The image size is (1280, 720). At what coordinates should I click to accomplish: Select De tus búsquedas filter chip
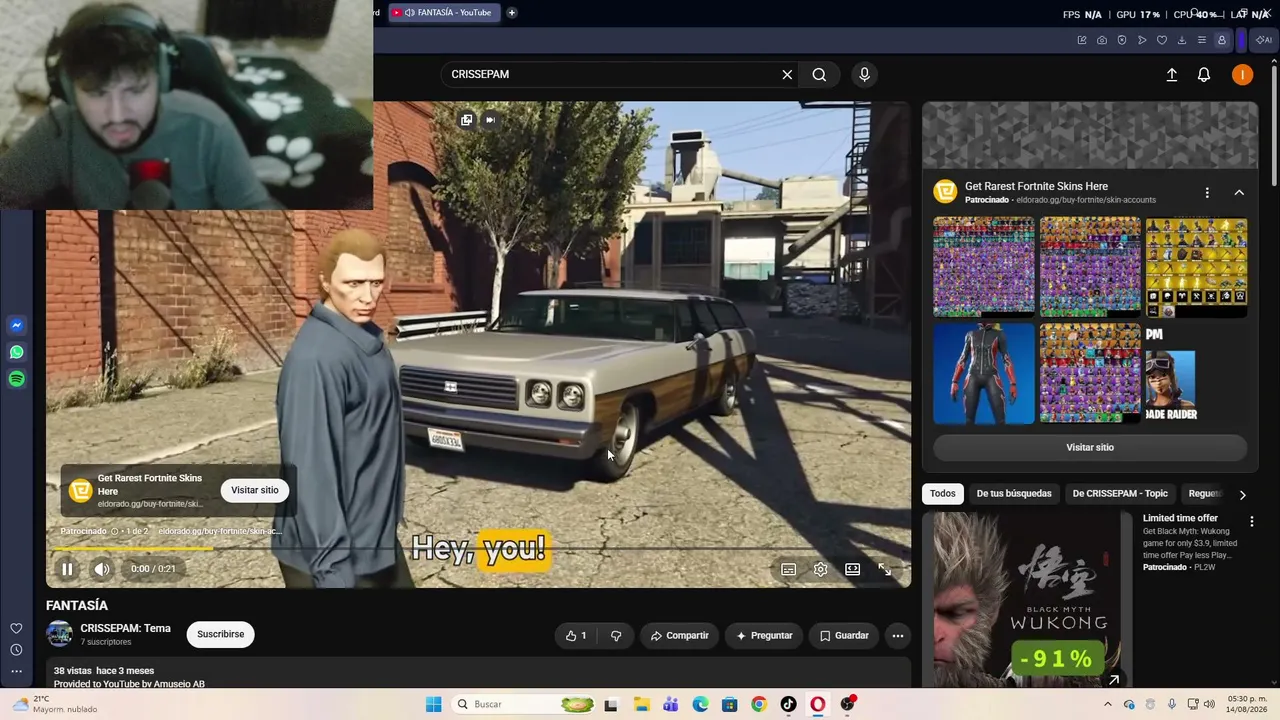coord(1014,493)
